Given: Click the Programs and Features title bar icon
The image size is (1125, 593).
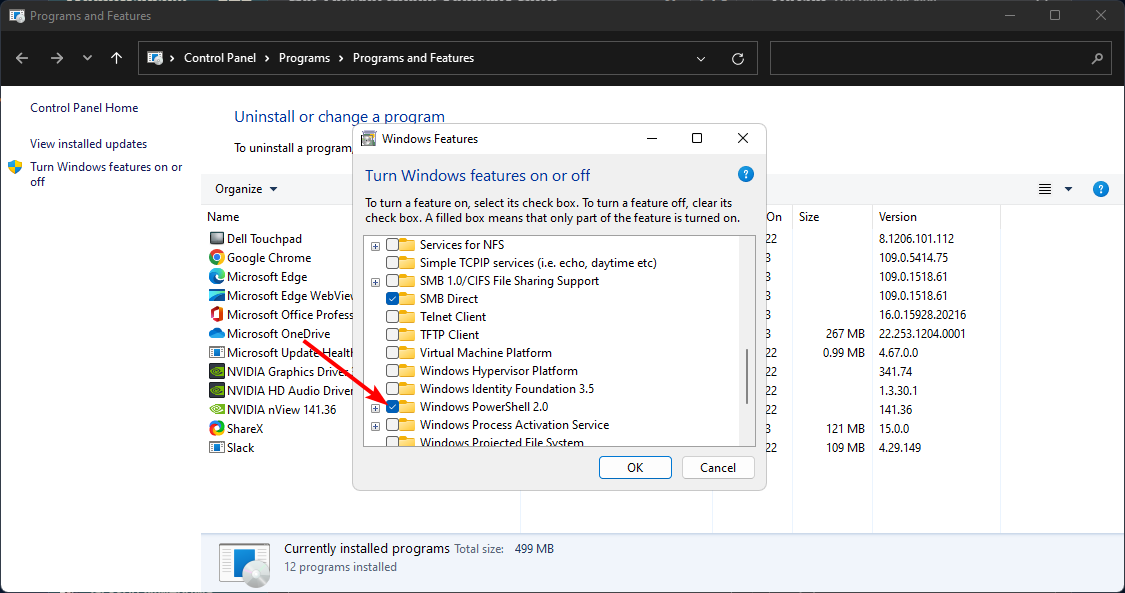Looking at the screenshot, I should (17, 15).
